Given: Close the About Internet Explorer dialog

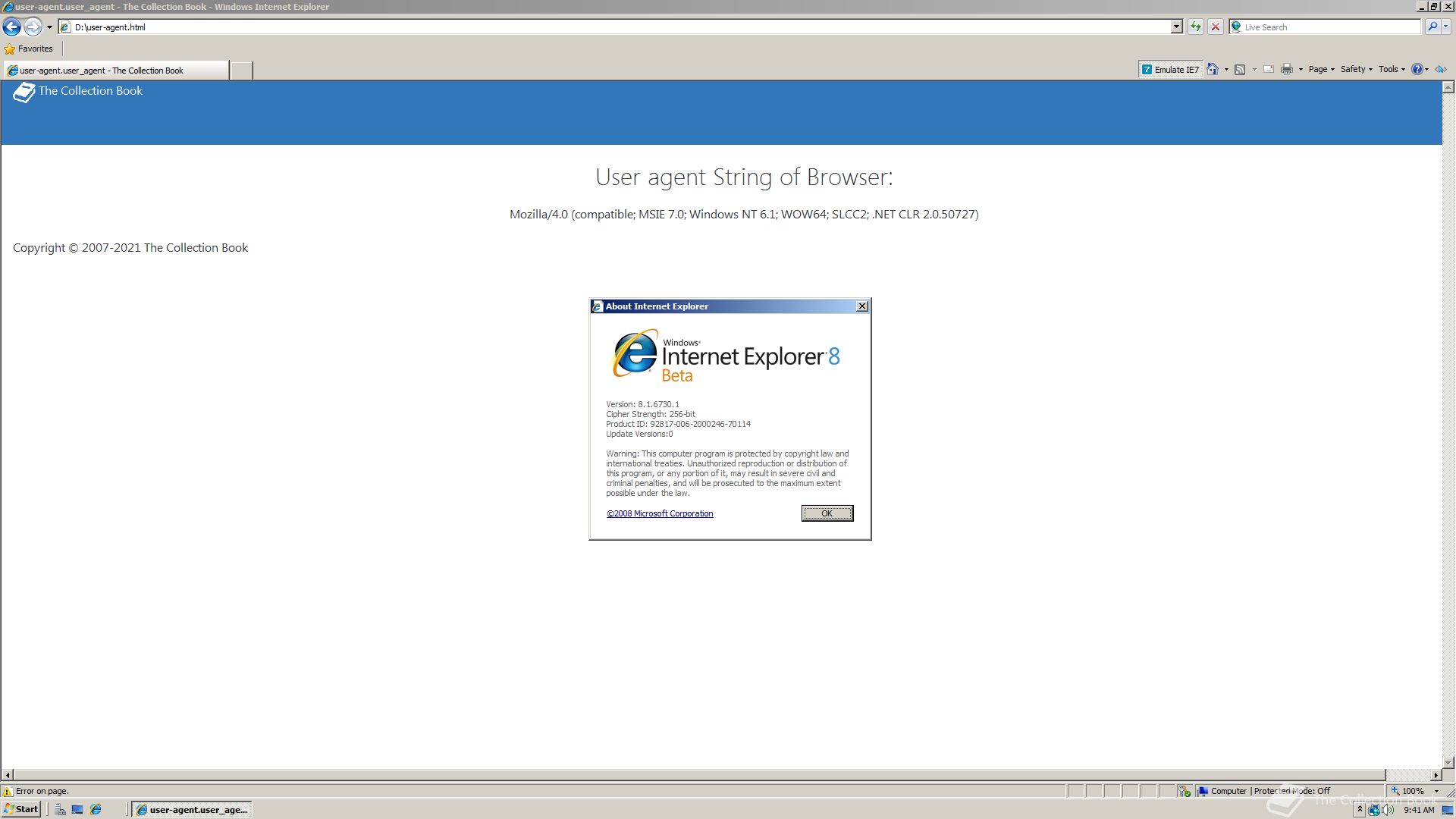Looking at the screenshot, I should point(862,306).
